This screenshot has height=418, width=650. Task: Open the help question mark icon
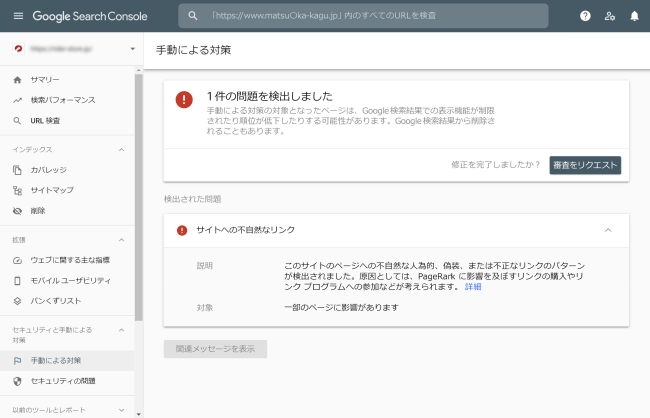(585, 16)
